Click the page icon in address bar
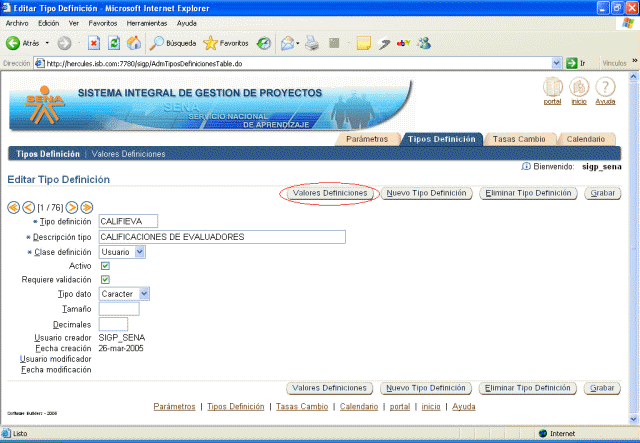Viewport: 640px width, 443px height. 40,63
